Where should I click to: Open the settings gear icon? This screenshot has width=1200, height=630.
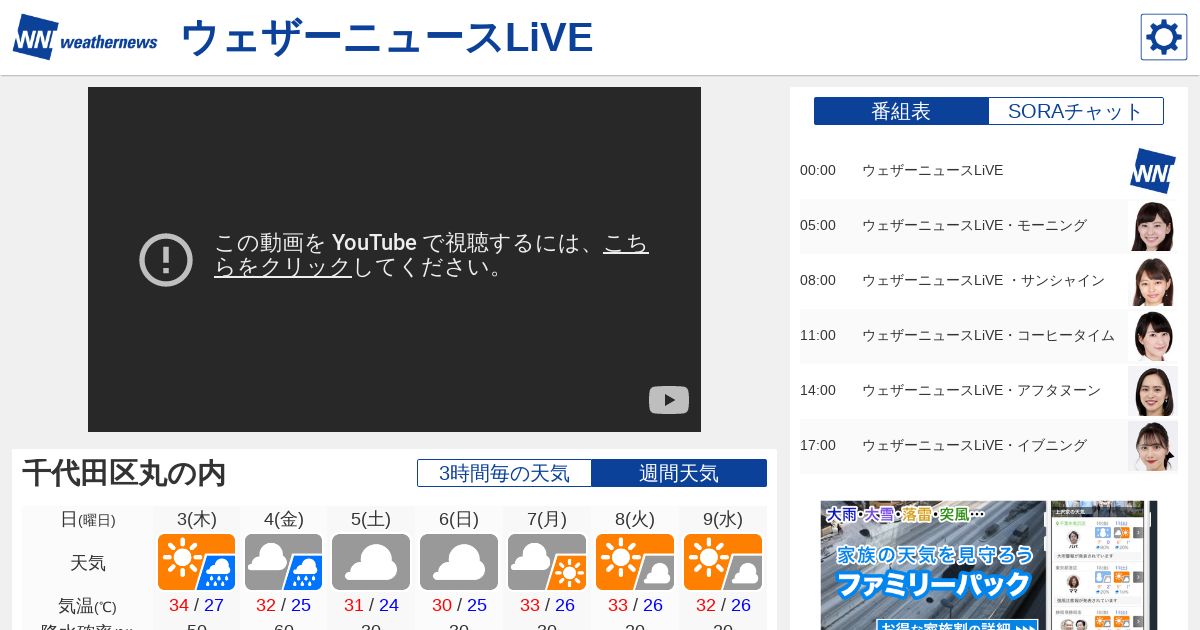point(1164,37)
